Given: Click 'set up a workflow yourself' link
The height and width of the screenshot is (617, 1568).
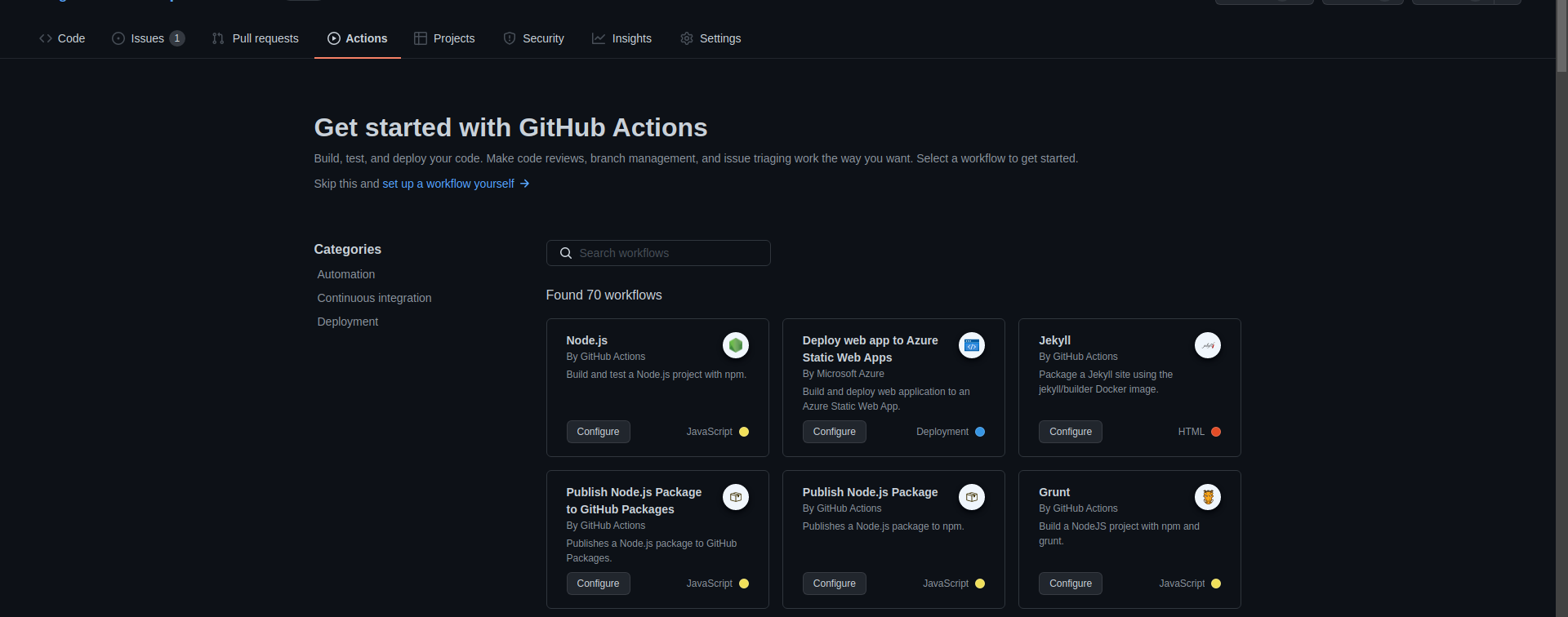Looking at the screenshot, I should 448,184.
